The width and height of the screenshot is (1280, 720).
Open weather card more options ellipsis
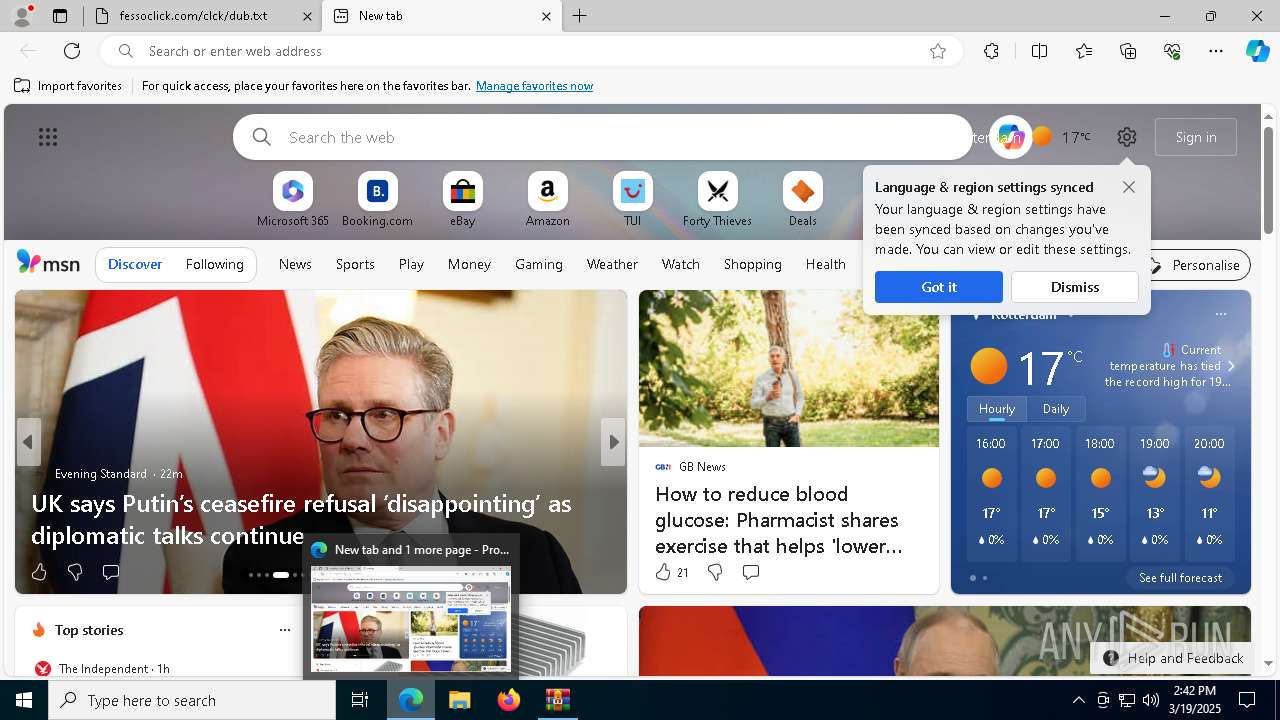1221,314
